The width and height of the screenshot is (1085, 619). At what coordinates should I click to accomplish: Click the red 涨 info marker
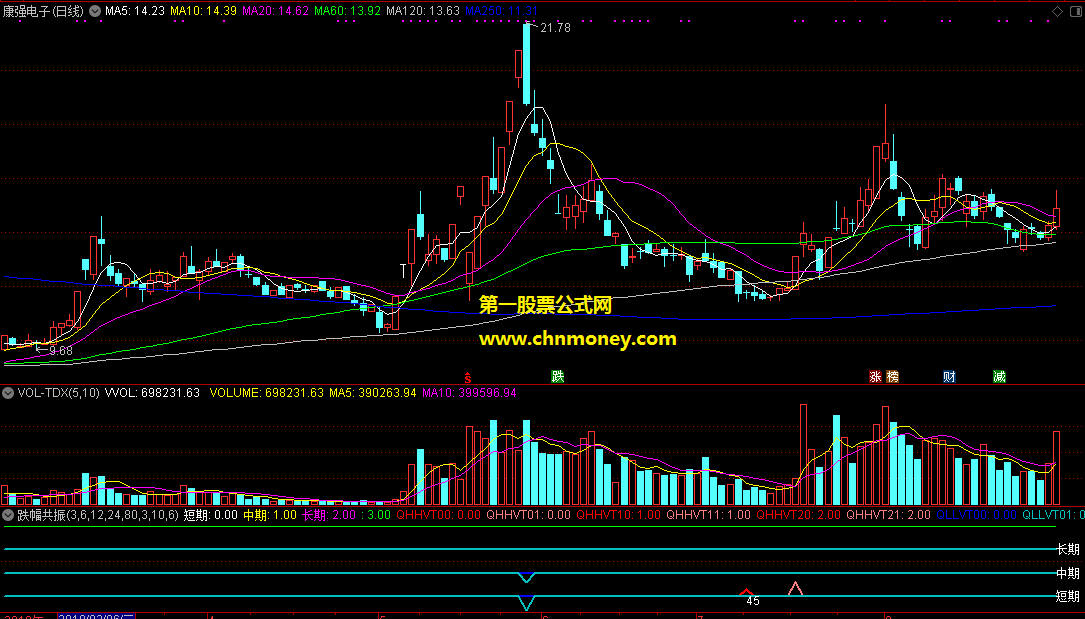pos(875,376)
